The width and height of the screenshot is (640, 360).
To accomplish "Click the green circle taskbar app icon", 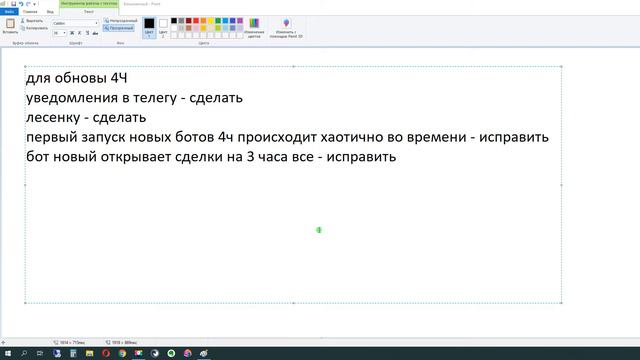I will [171, 353].
